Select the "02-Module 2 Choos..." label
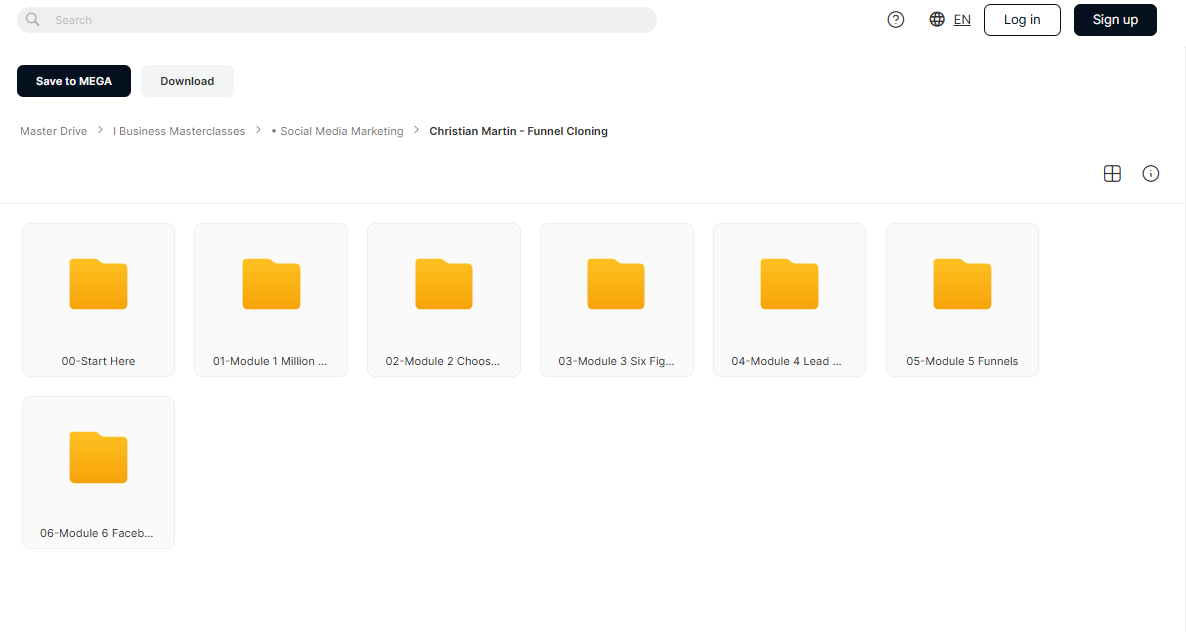 (442, 361)
